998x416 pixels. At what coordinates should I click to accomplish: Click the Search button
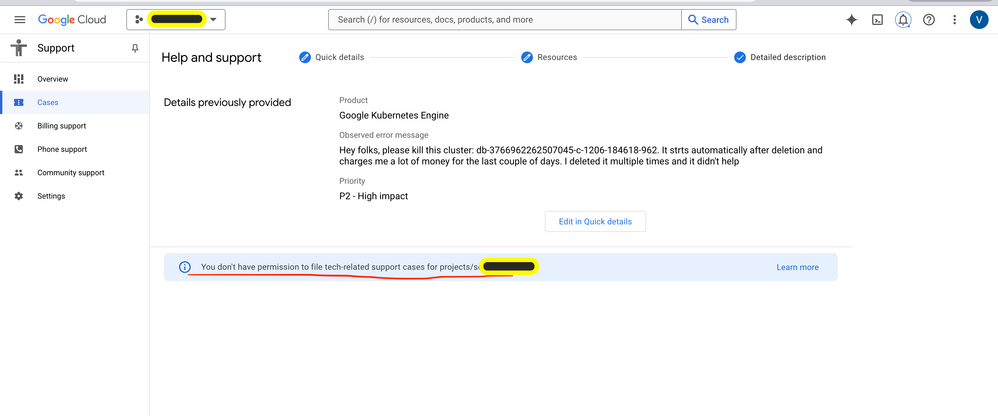[x=708, y=20]
